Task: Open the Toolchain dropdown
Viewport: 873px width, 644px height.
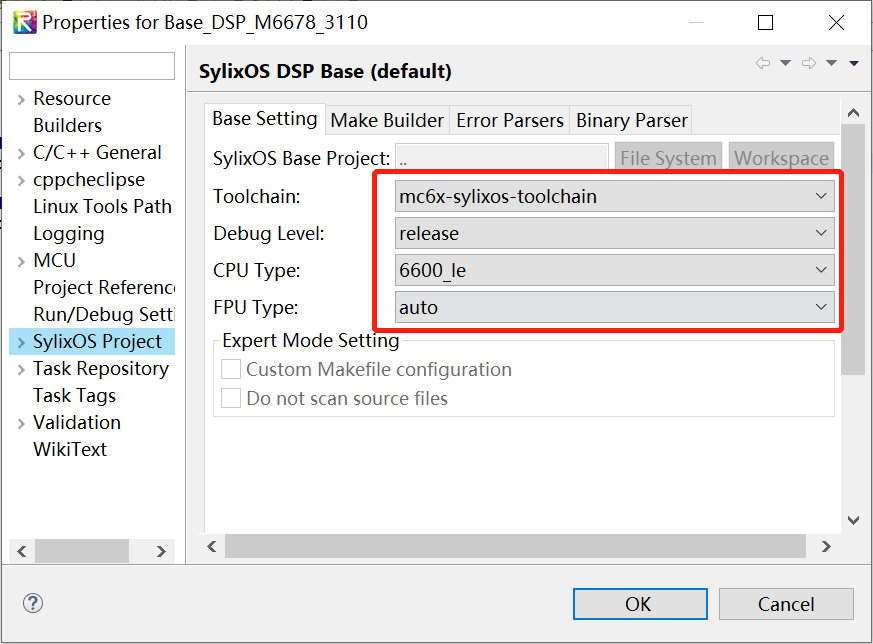Action: pyautogui.click(x=615, y=196)
